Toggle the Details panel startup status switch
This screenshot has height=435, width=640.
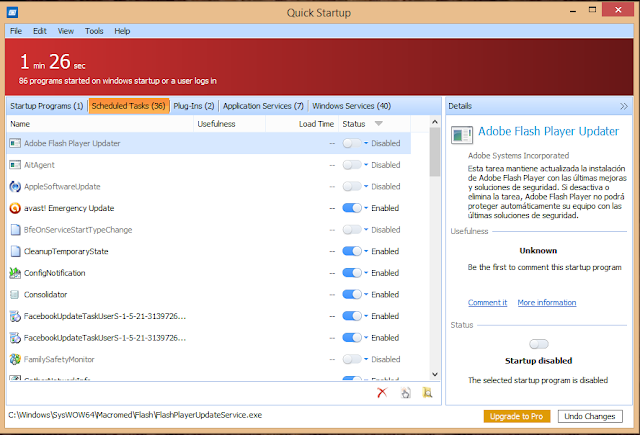pos(538,344)
